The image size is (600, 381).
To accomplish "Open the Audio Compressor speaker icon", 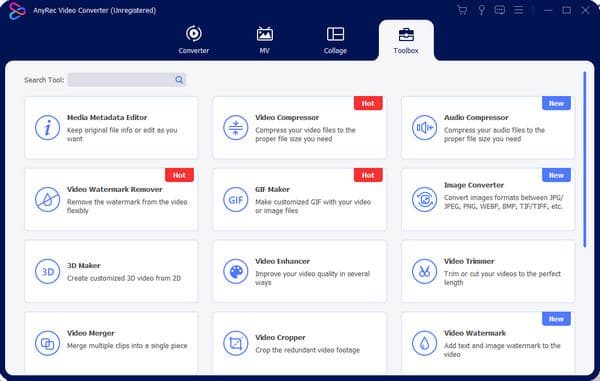I will click(x=424, y=127).
